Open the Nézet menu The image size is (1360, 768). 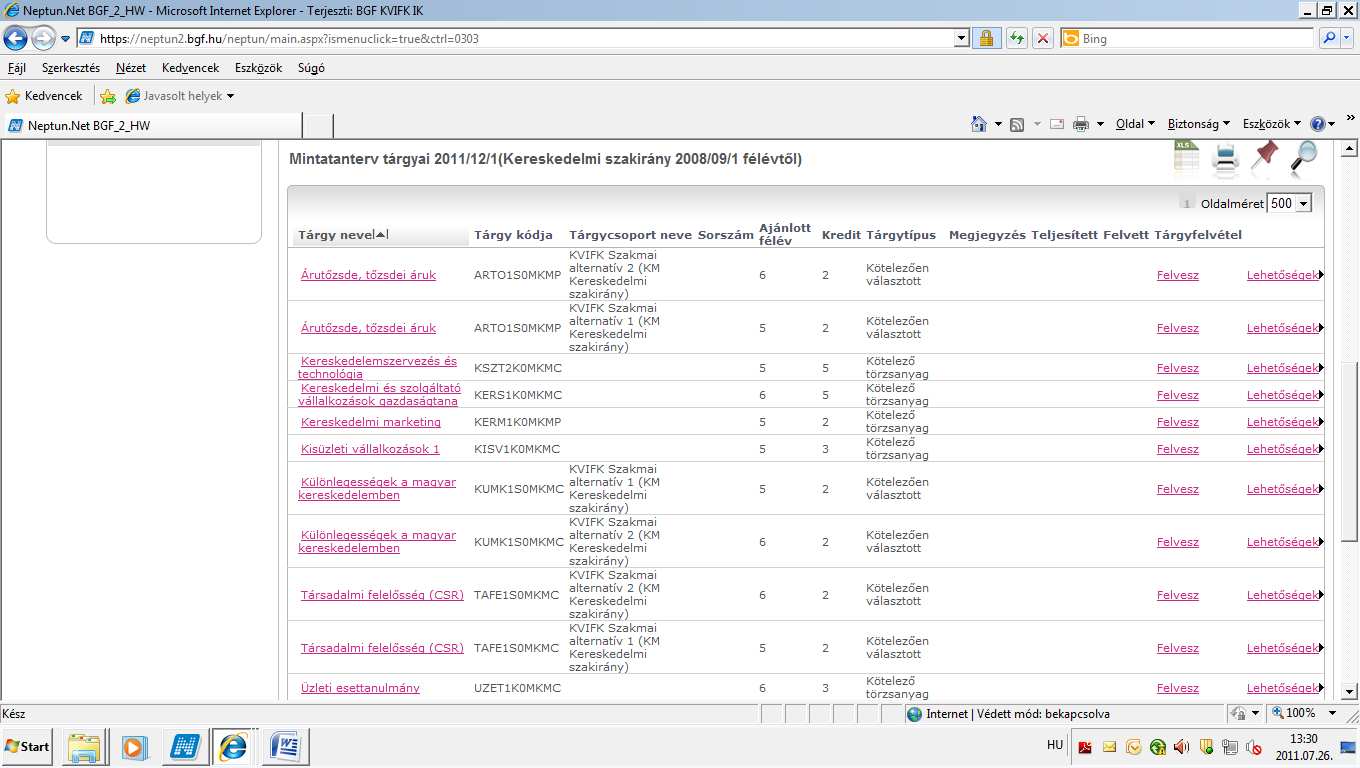131,68
